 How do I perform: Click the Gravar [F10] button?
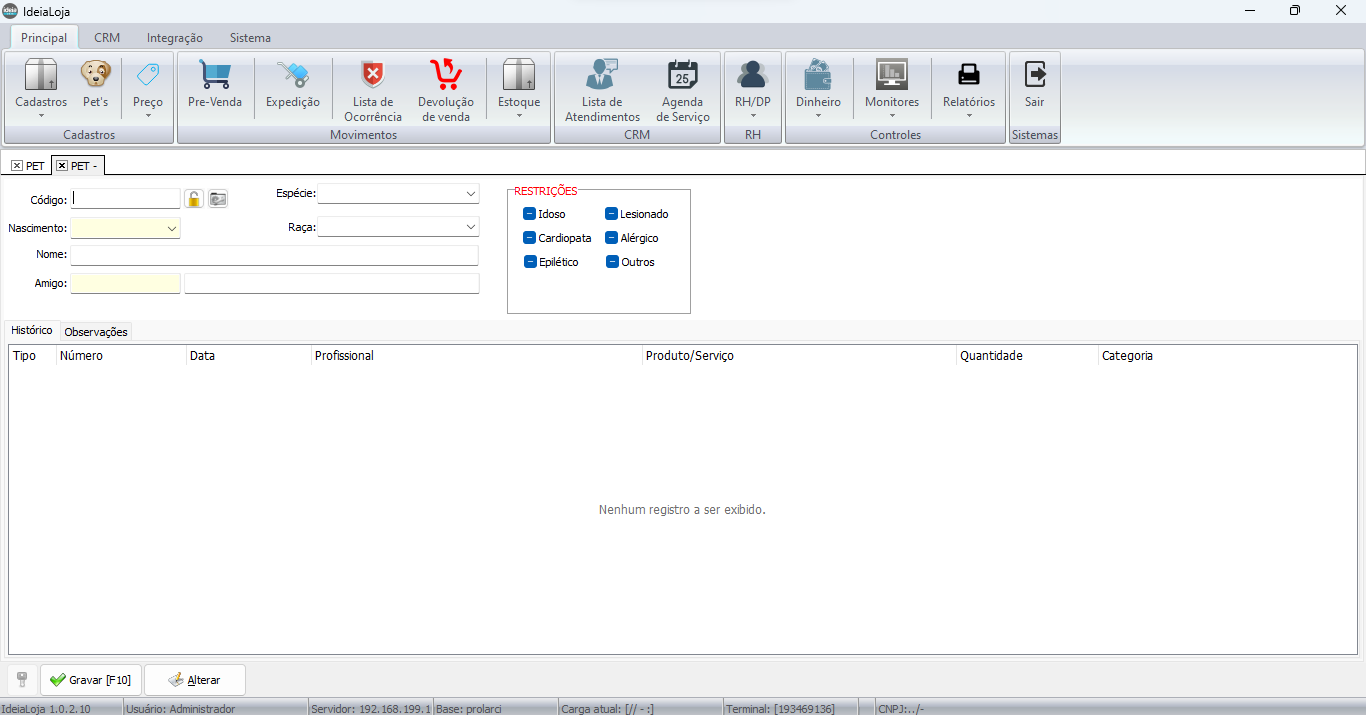point(91,680)
